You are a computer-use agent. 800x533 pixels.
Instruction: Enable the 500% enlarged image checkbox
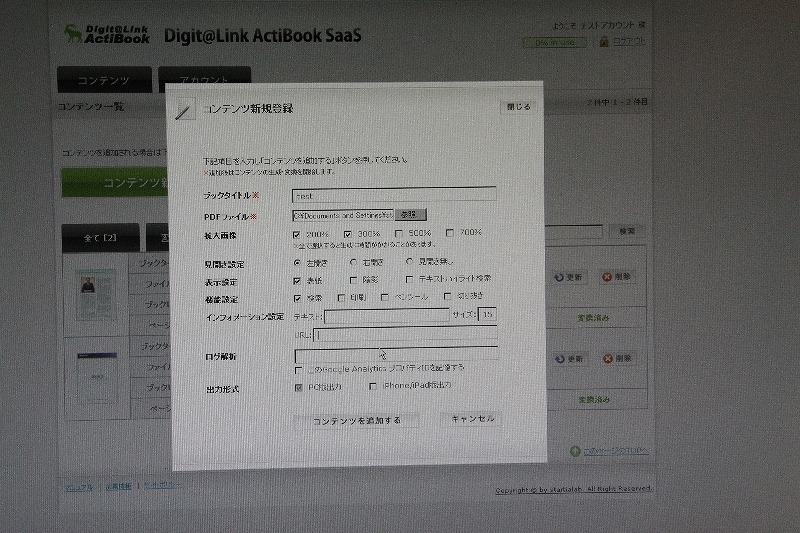pyautogui.click(x=398, y=234)
